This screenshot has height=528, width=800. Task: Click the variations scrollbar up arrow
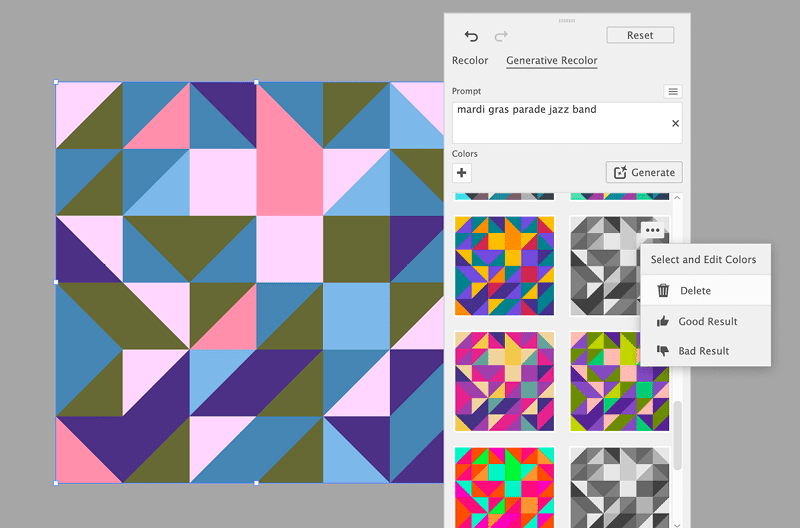click(677, 198)
